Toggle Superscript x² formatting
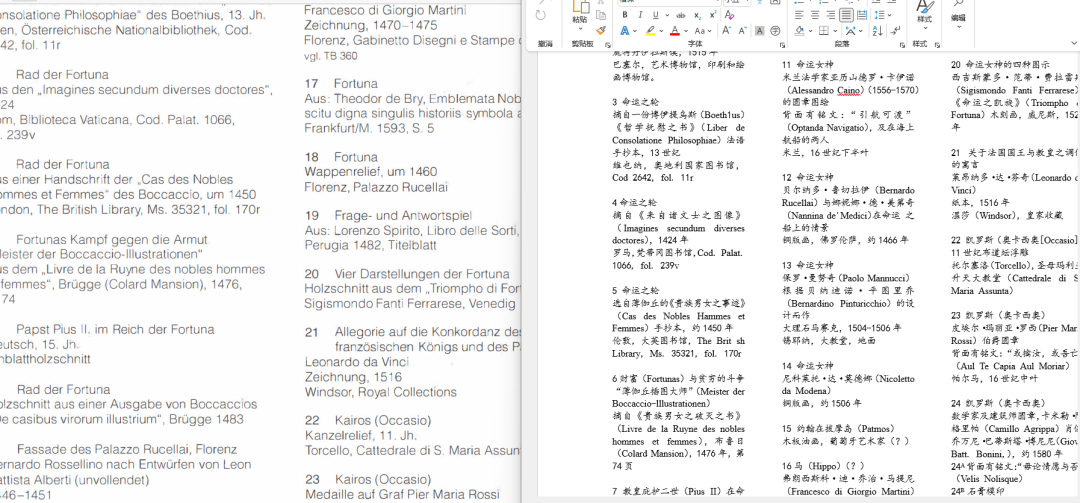 pos(713,15)
